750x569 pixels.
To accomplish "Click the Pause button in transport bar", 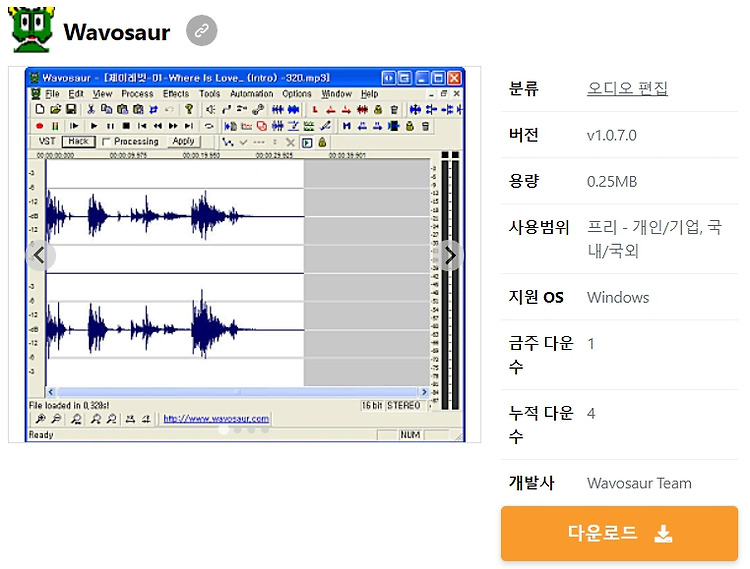I will pos(110,126).
